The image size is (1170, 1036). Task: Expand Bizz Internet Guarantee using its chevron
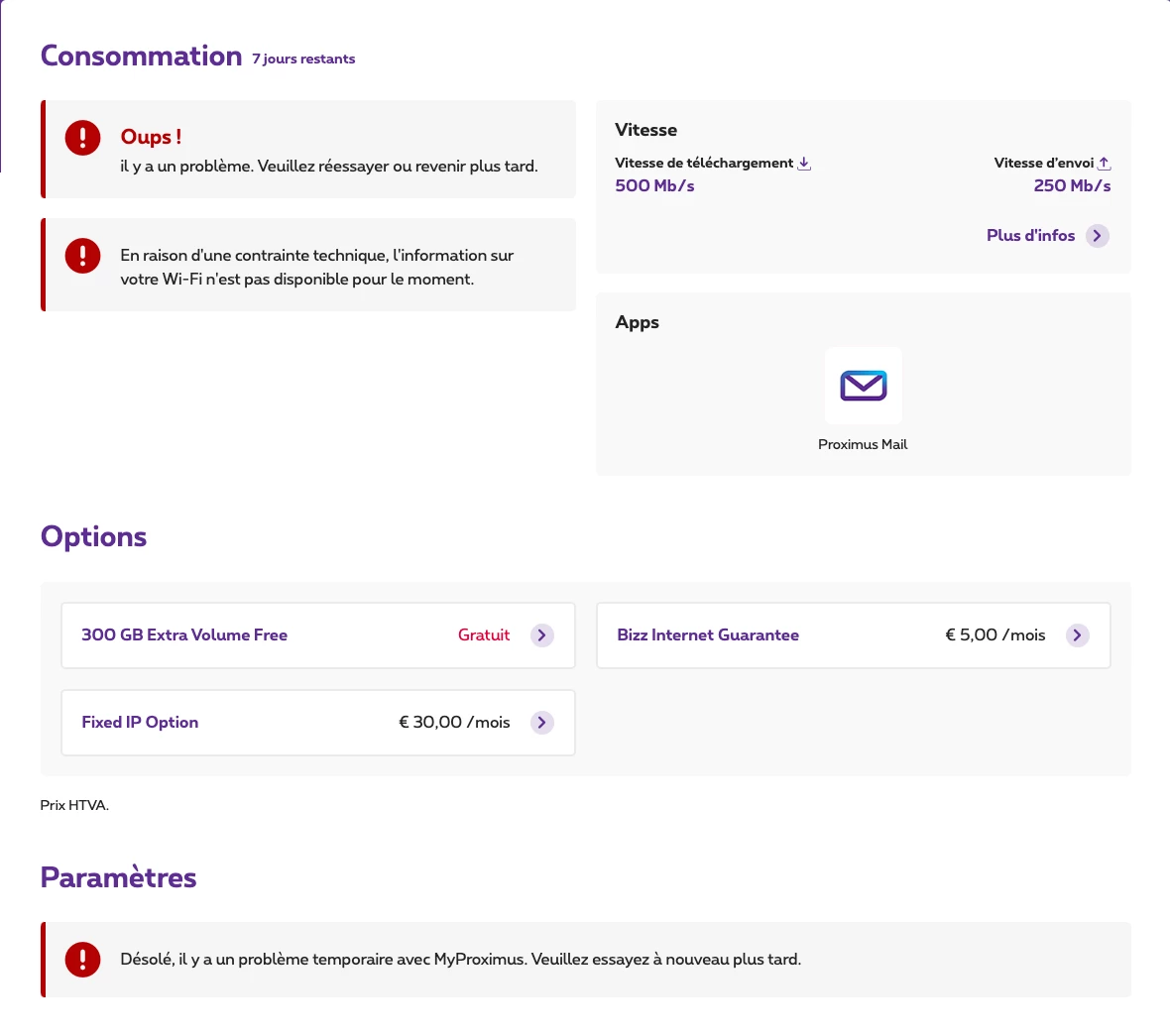point(1077,635)
